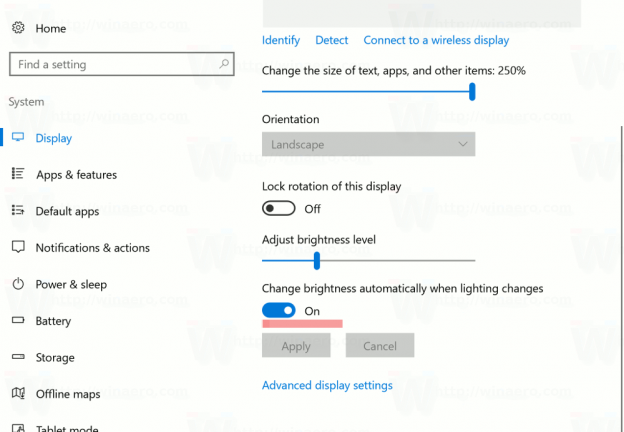This screenshot has width=624, height=432.
Task: Toggle Lock rotation of this display
Action: click(x=279, y=208)
